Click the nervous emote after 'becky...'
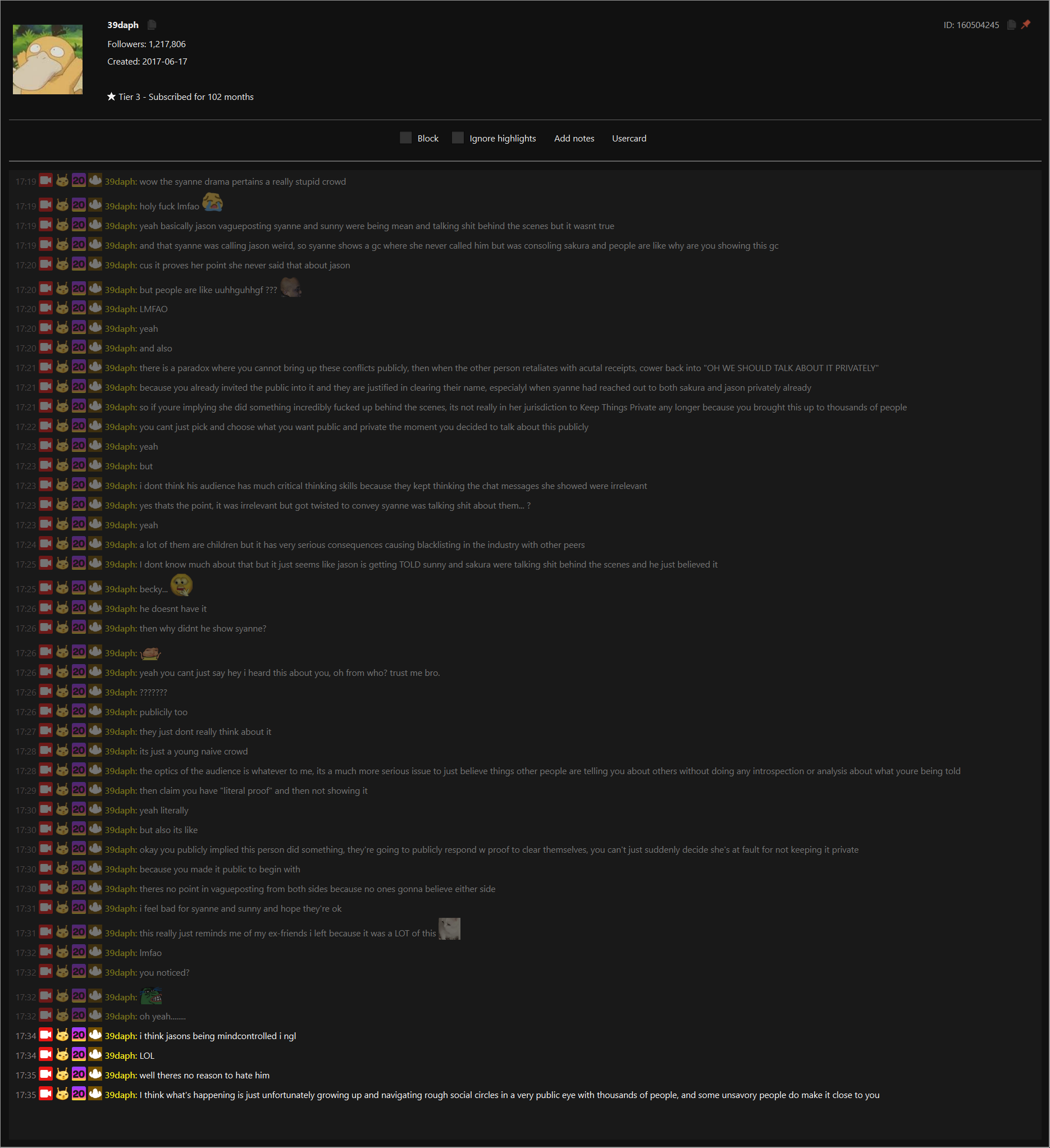This screenshot has height=1148, width=1050. pos(181,586)
